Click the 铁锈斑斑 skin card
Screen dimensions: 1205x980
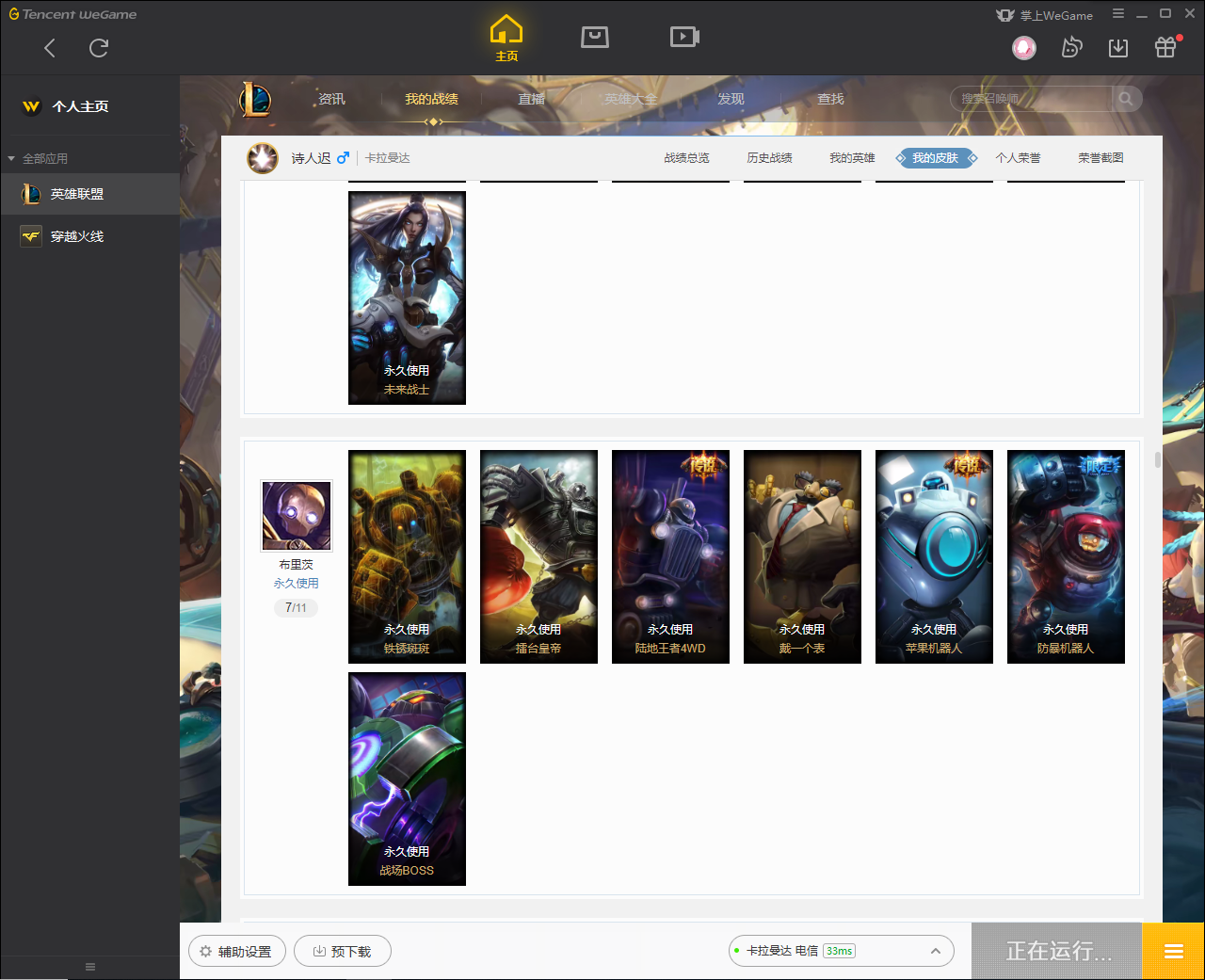click(407, 557)
